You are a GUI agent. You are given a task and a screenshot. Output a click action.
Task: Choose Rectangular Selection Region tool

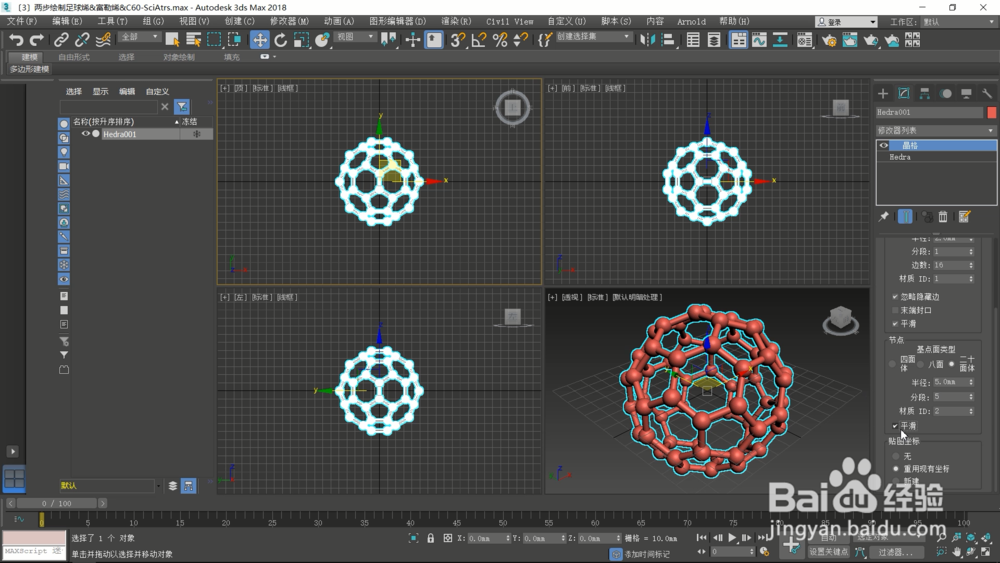click(214, 40)
